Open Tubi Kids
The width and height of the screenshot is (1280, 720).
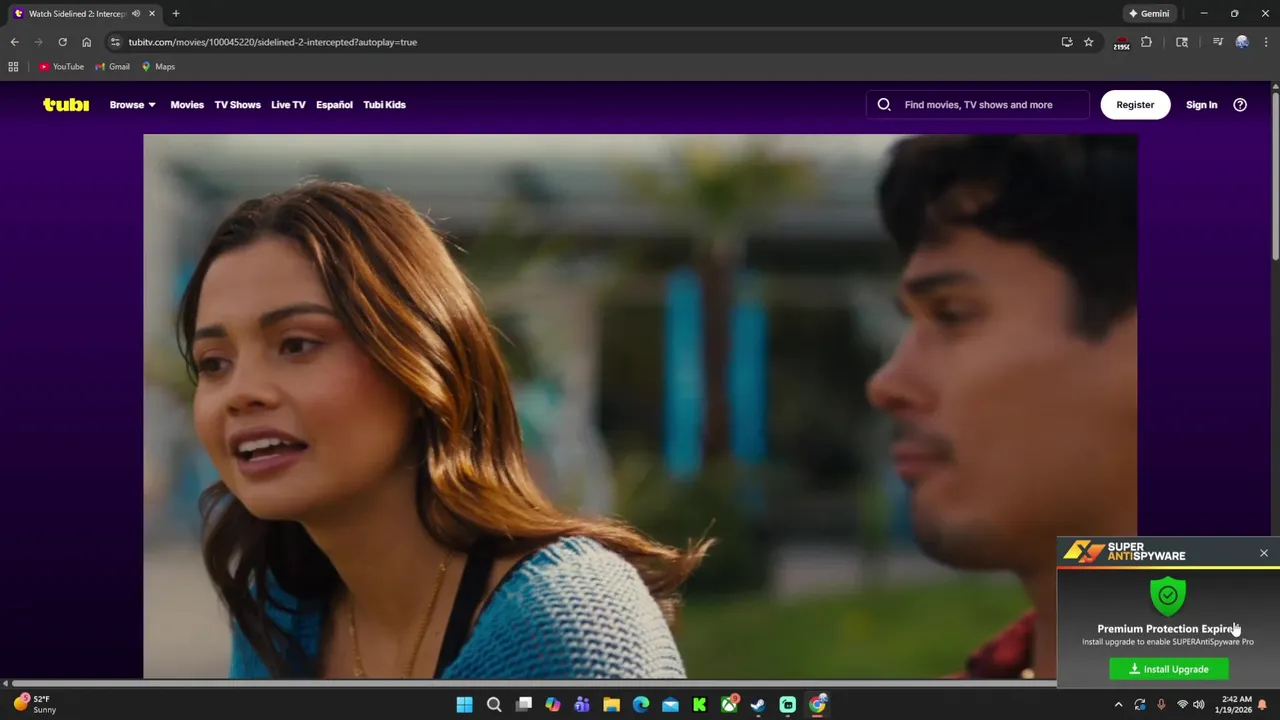(384, 104)
